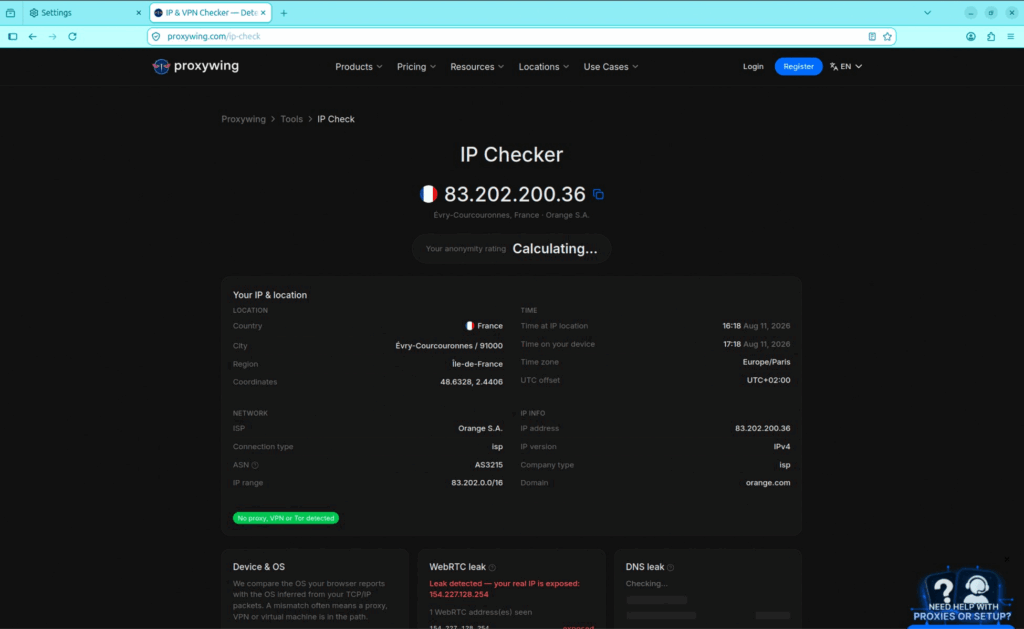Click the 'Évry-Courcouronnes / 91000' city value

[x=449, y=346]
